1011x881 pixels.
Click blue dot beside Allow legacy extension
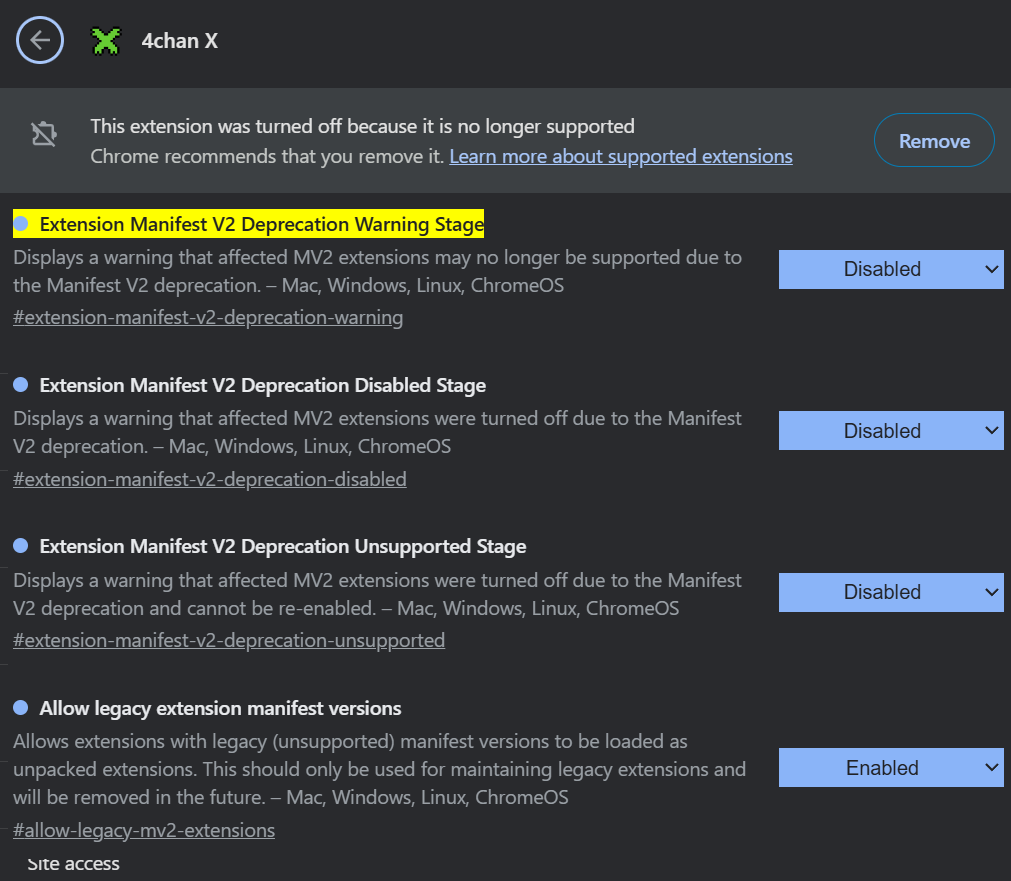point(21,708)
